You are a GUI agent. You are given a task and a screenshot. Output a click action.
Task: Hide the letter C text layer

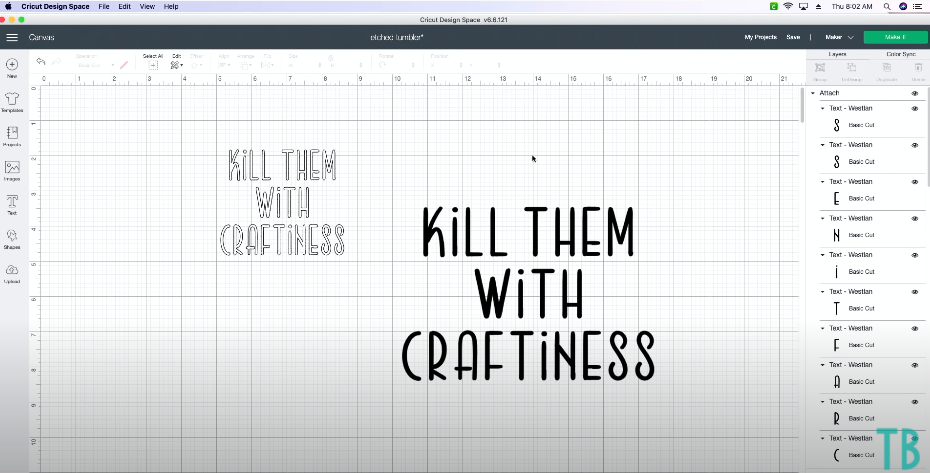point(915,439)
